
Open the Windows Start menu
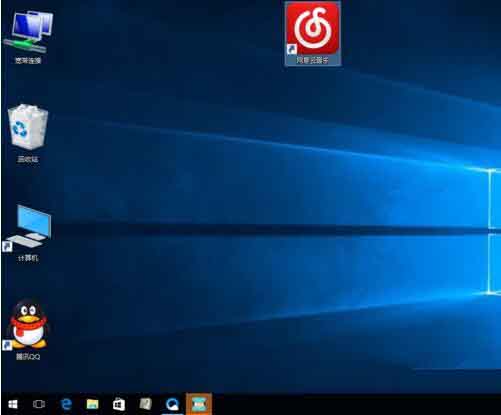[13, 404]
